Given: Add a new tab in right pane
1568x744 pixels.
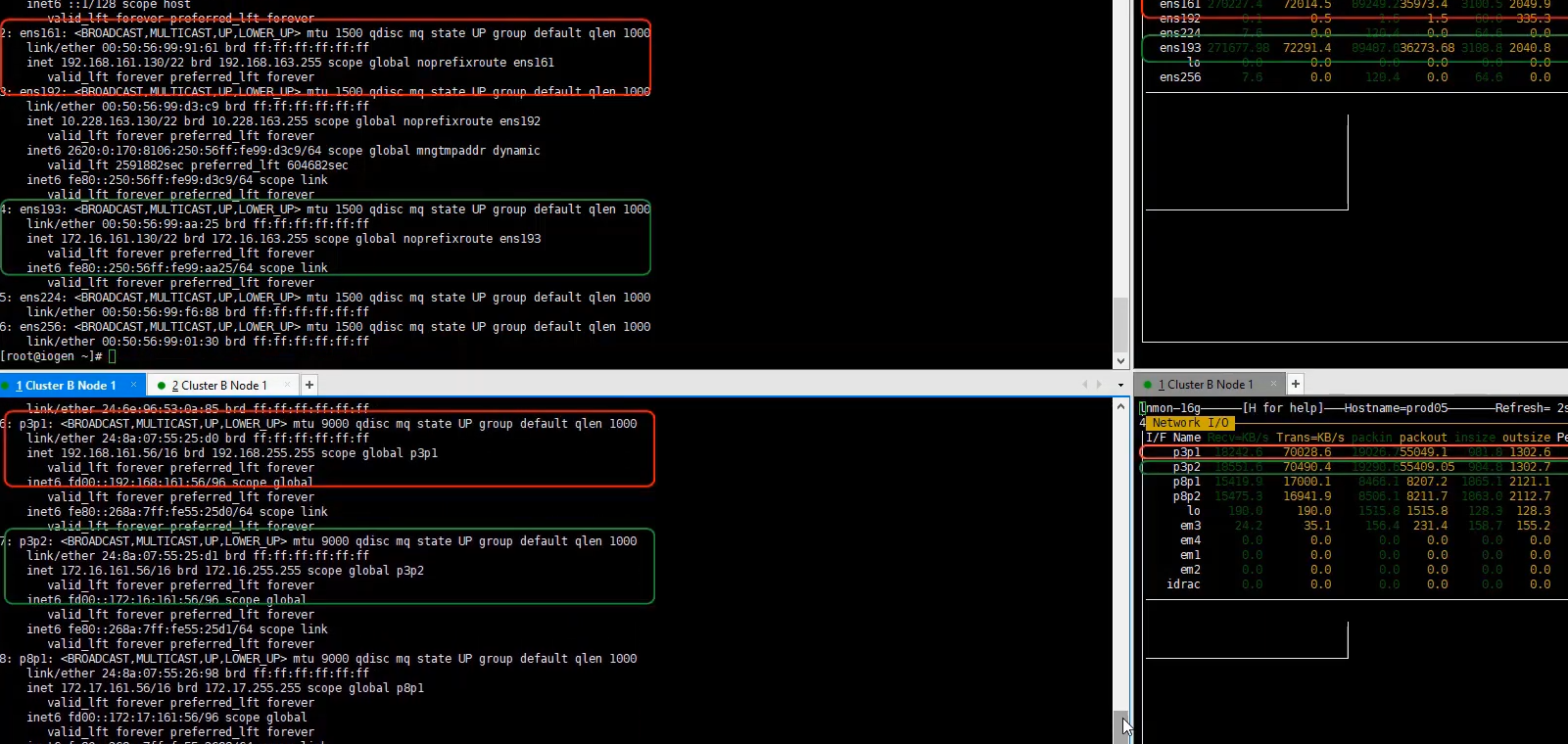Looking at the screenshot, I should (1296, 384).
